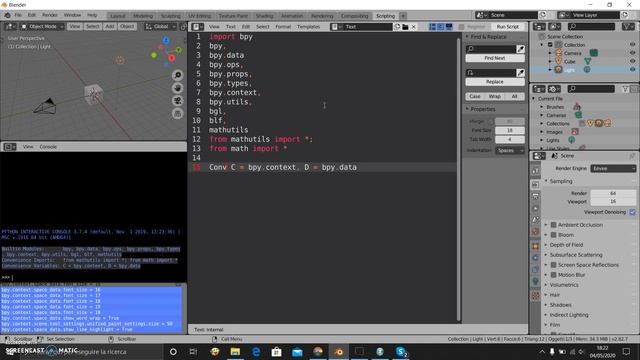Viewport: 640px width, 360px height.
Task: Collapse the Sampling panel
Action: pos(546,181)
